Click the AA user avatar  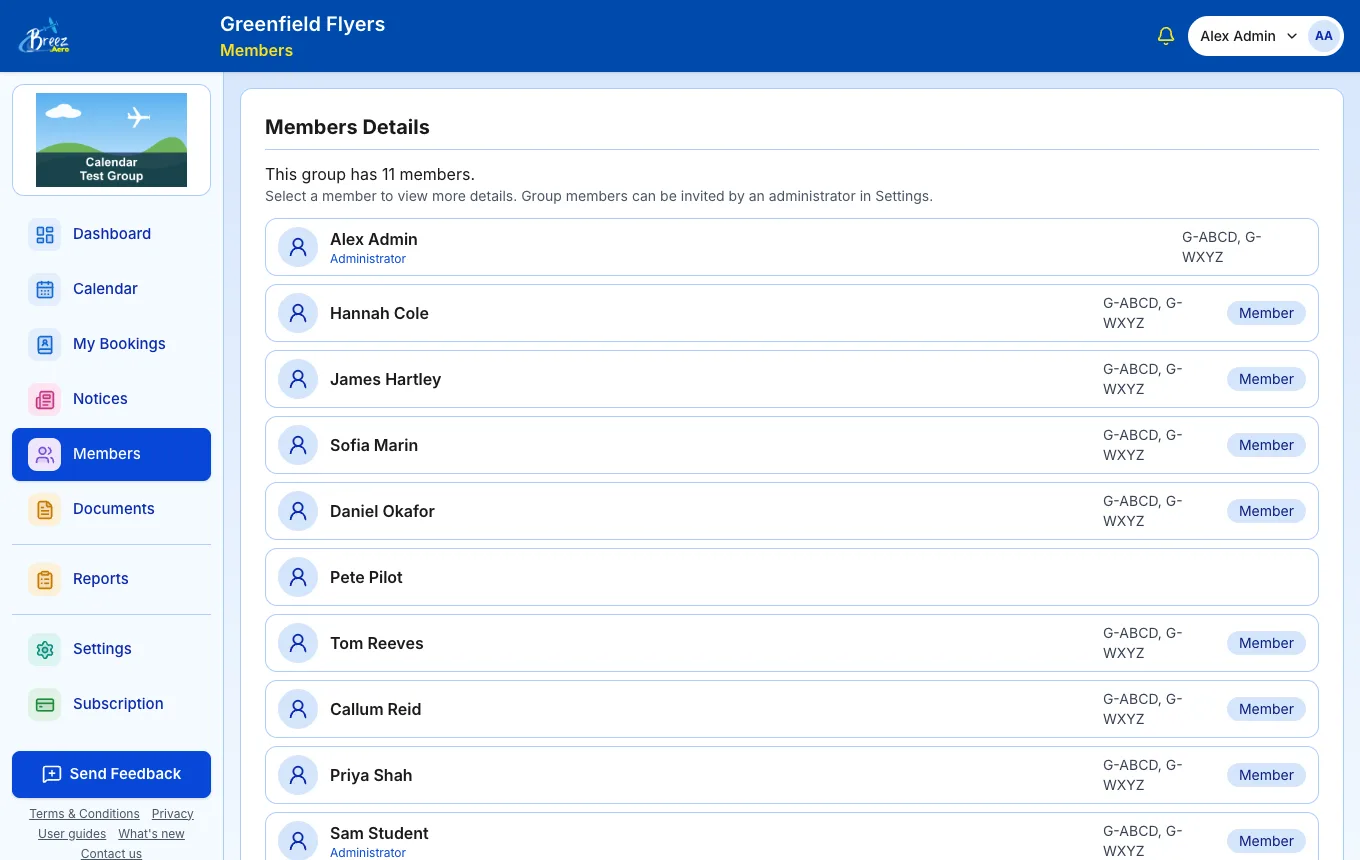1323,36
